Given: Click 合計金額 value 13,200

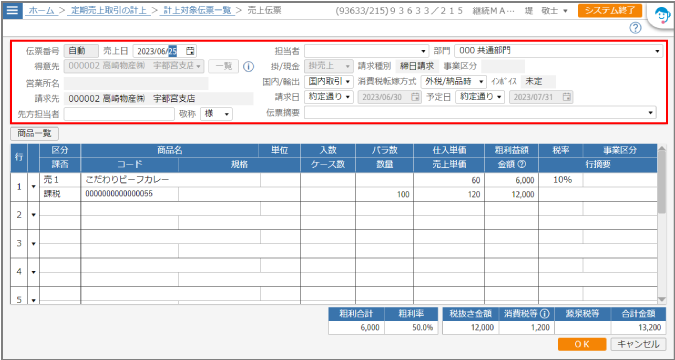Looking at the screenshot, I should pyautogui.click(x=638, y=328).
